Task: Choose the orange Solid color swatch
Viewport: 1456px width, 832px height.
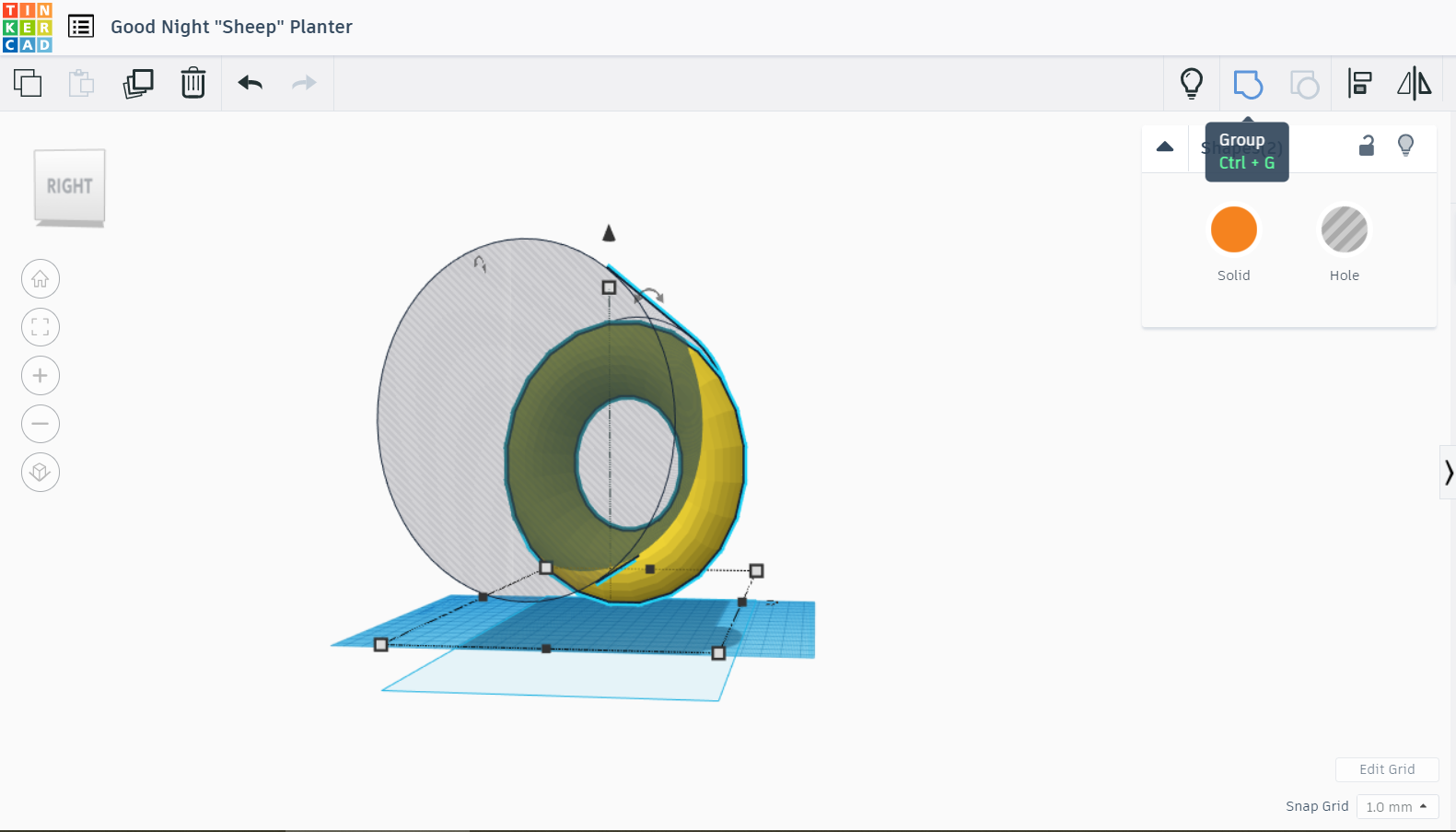Action: 1234,229
